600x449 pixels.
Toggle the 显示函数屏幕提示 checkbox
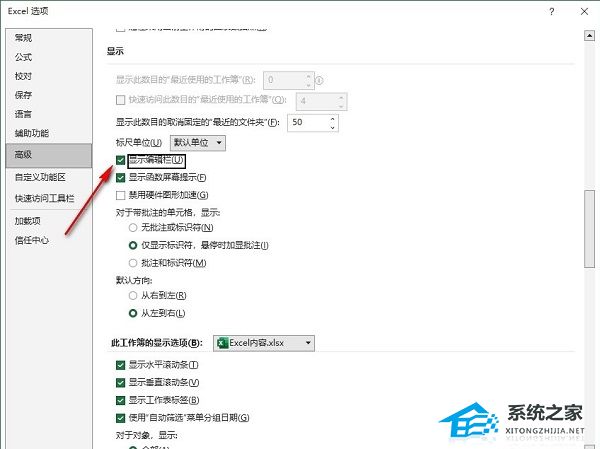pyautogui.click(x=121, y=178)
